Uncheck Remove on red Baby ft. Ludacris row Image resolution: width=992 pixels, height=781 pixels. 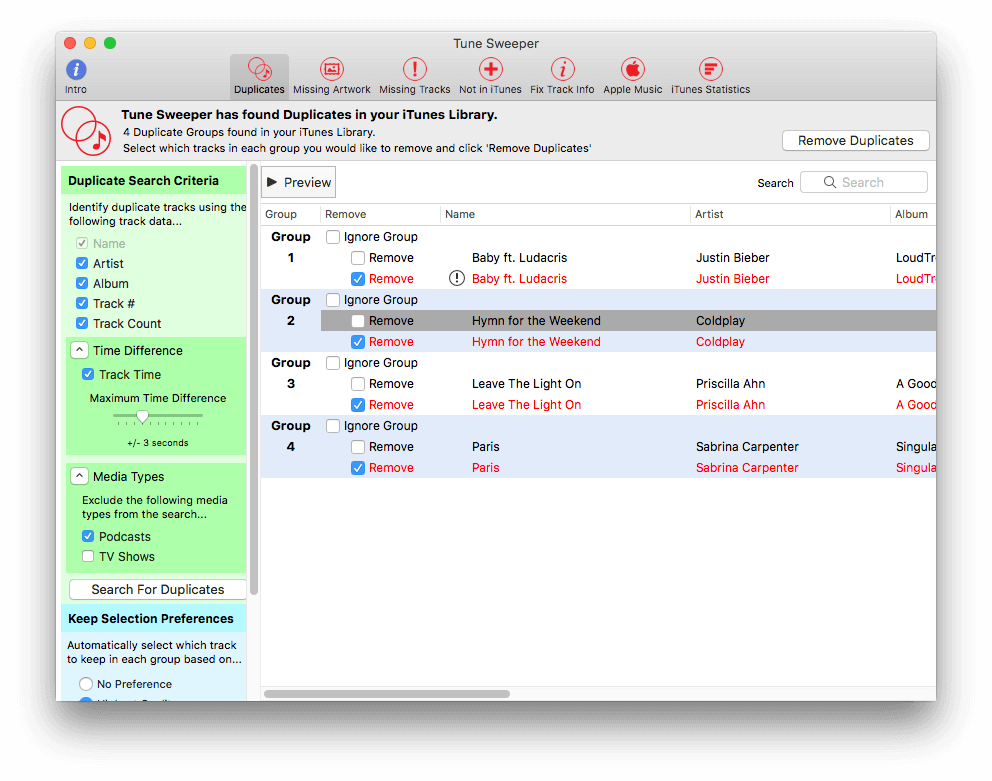tap(358, 278)
